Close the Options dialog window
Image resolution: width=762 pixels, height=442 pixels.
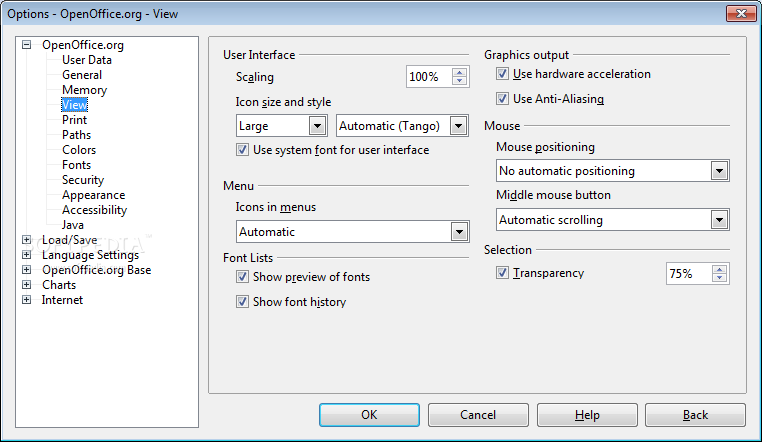point(741,14)
